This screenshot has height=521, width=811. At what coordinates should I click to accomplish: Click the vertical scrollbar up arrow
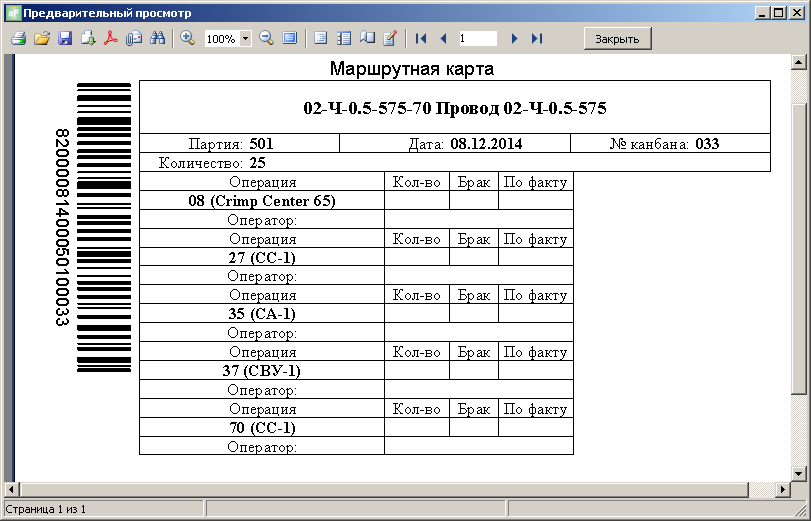[x=798, y=64]
